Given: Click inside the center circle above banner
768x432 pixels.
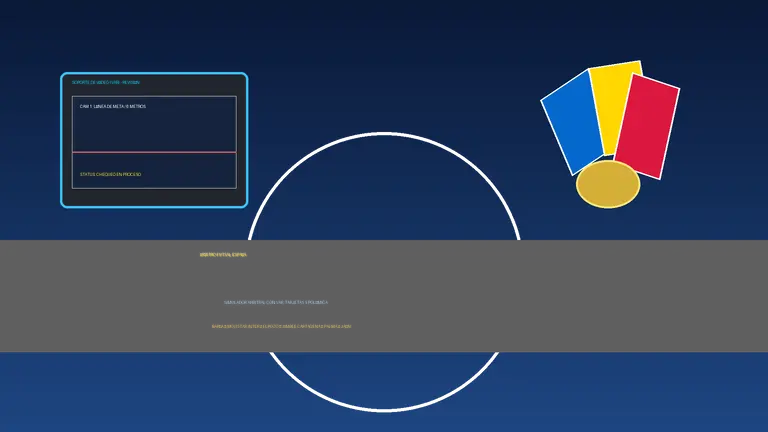Looking at the screenshot, I should click(384, 196).
